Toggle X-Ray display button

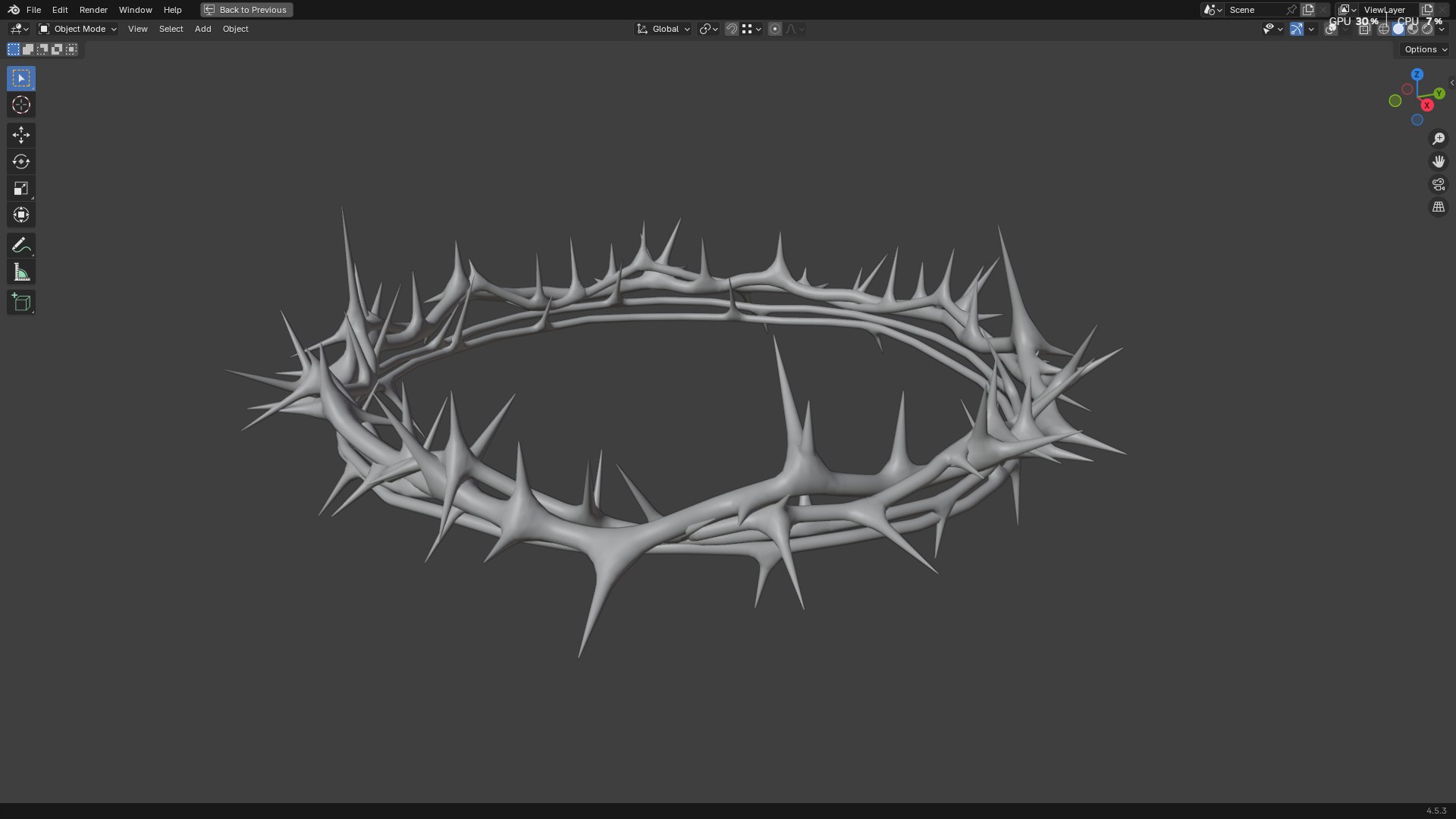1364,29
